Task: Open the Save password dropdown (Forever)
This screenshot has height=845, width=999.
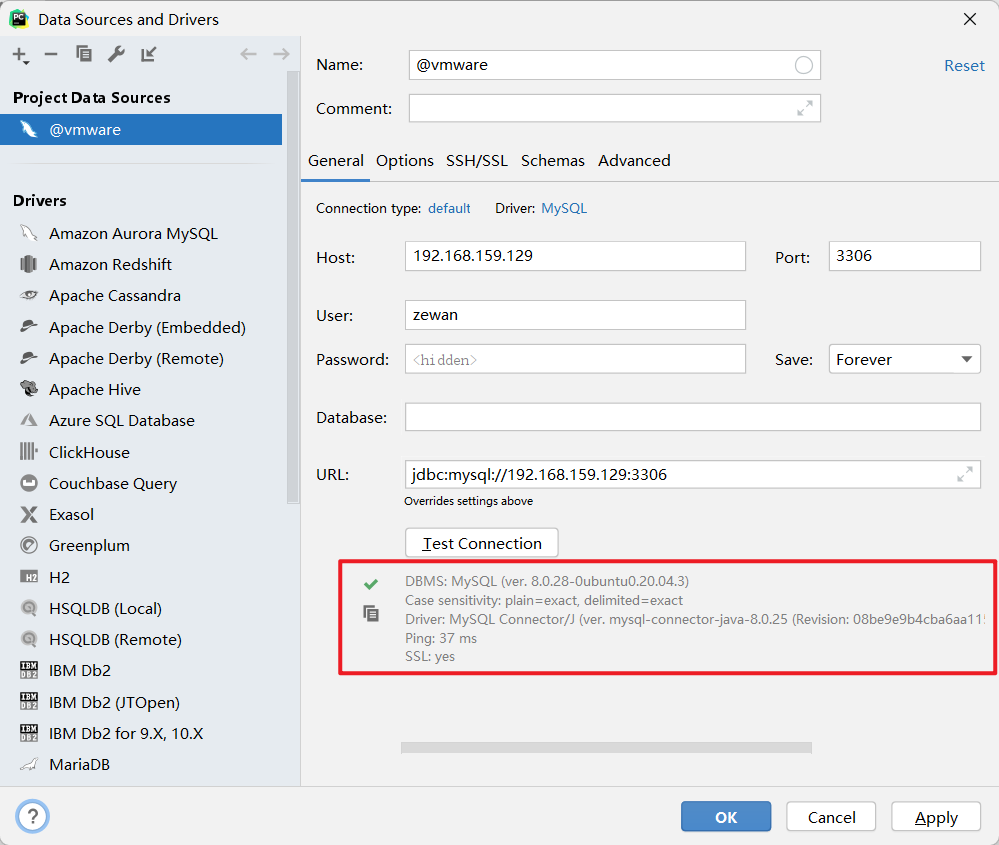Action: pyautogui.click(x=904, y=359)
